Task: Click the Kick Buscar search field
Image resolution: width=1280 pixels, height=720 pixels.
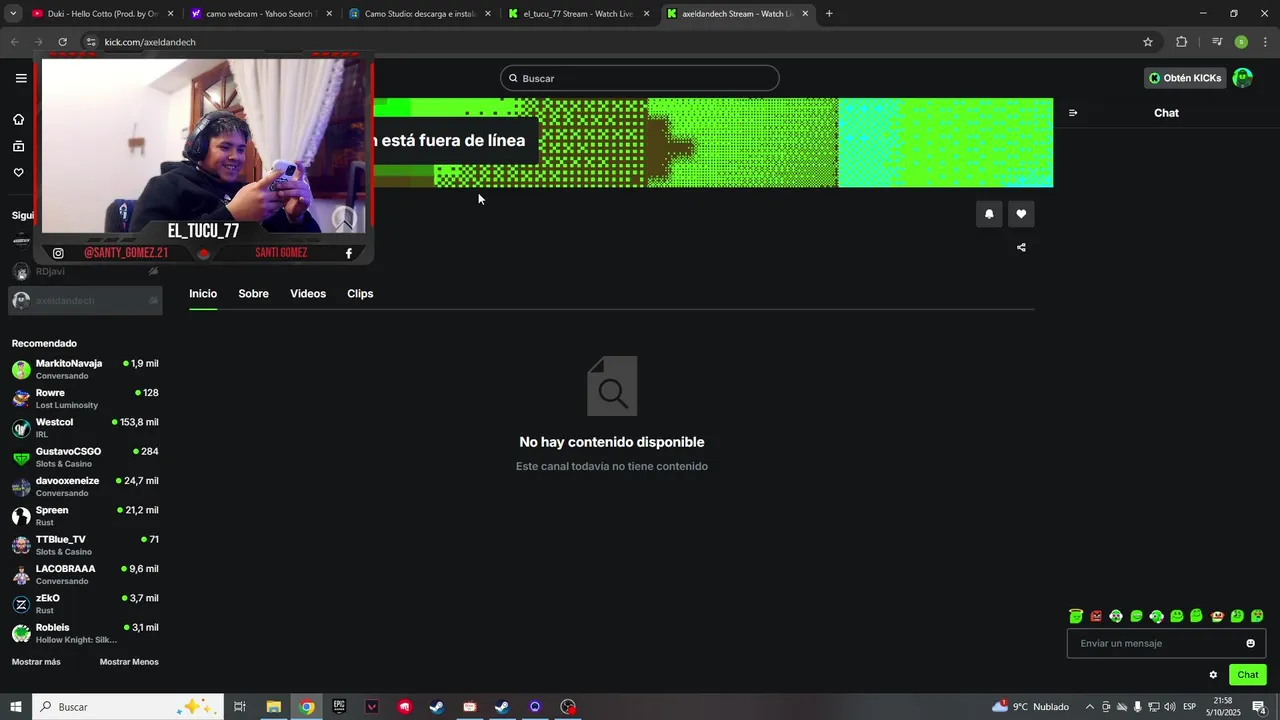Action: click(640, 78)
